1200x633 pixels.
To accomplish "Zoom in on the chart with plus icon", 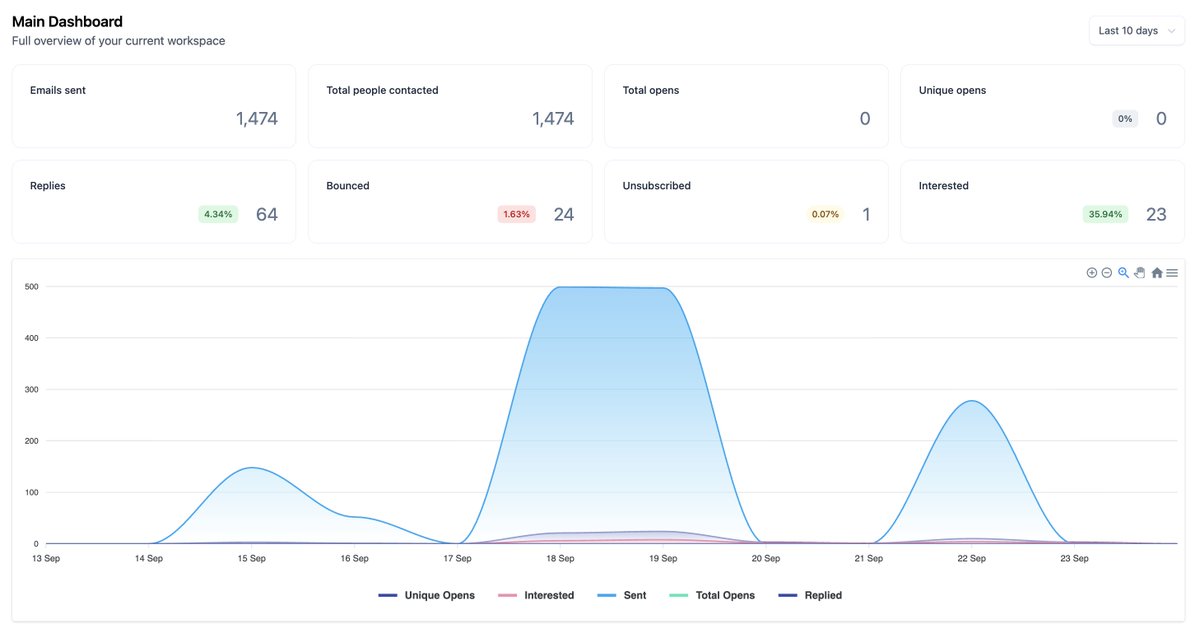I will (1092, 273).
